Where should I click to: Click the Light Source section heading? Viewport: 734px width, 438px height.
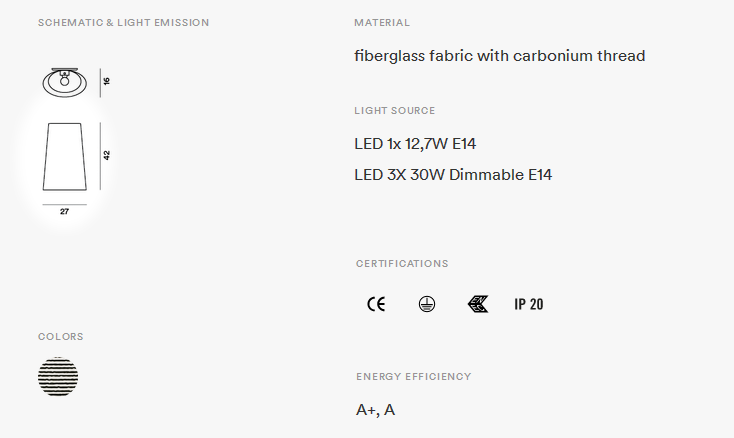click(395, 110)
